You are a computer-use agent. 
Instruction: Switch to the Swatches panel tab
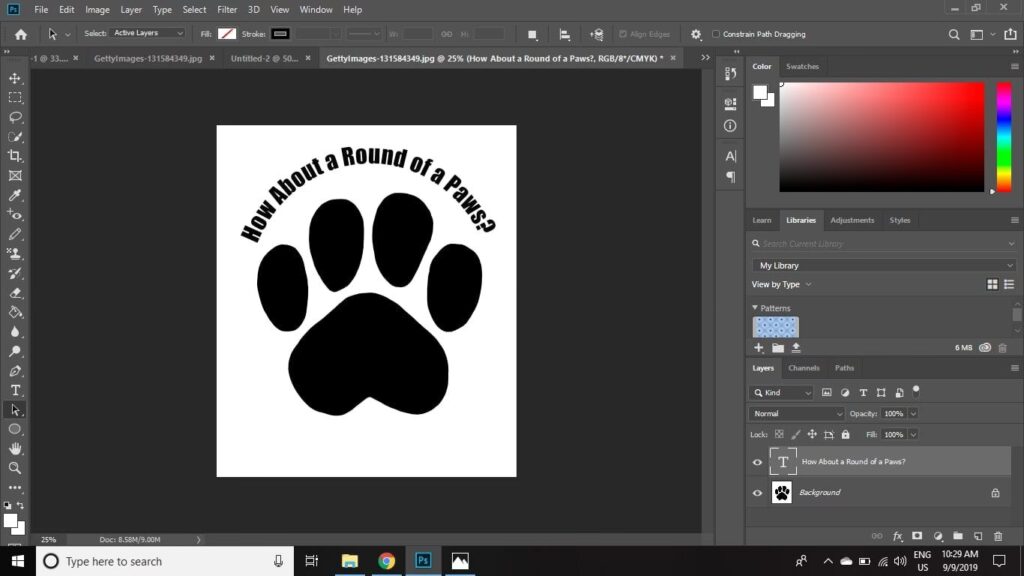coord(802,67)
